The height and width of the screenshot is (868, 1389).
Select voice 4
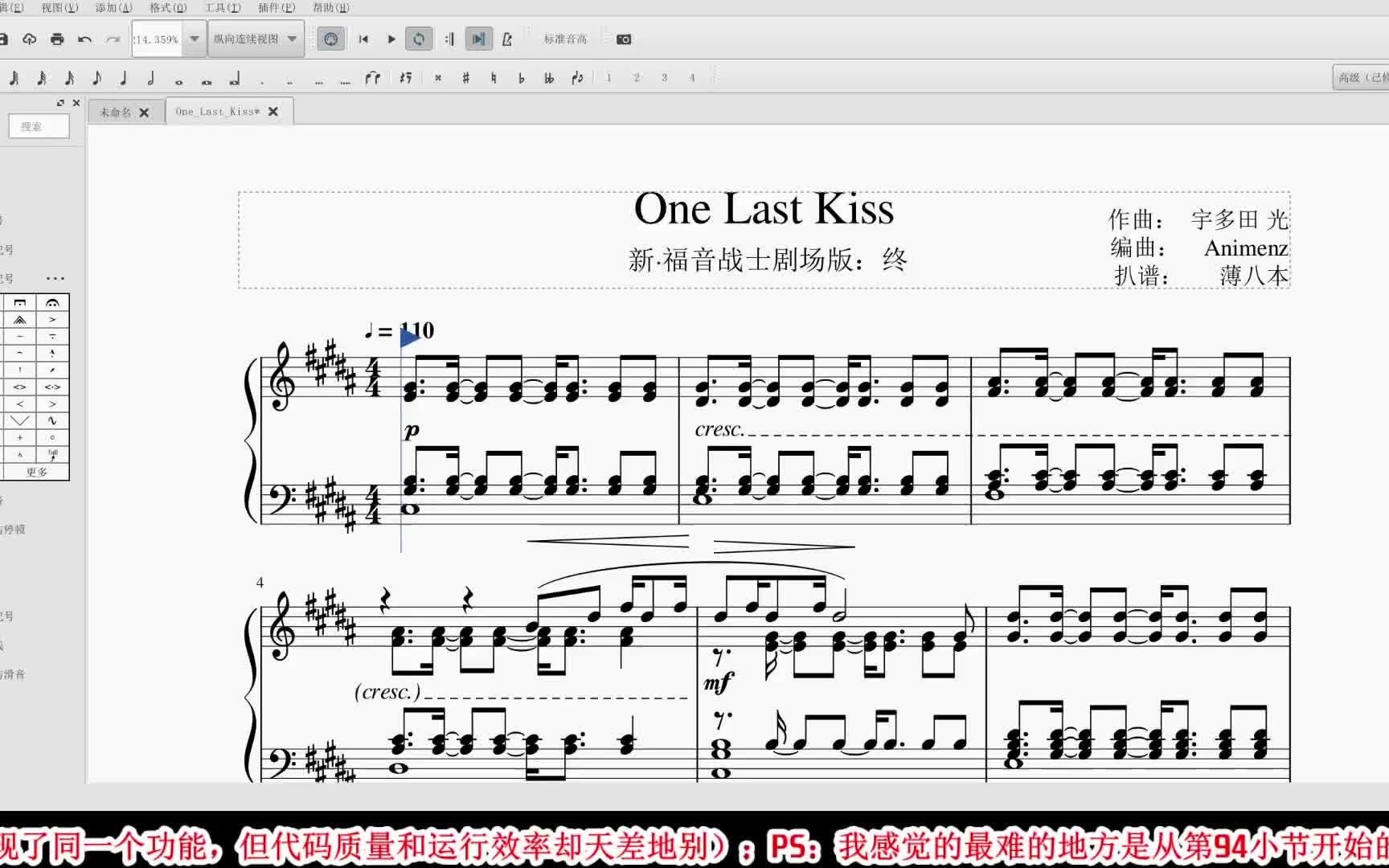[x=692, y=78]
